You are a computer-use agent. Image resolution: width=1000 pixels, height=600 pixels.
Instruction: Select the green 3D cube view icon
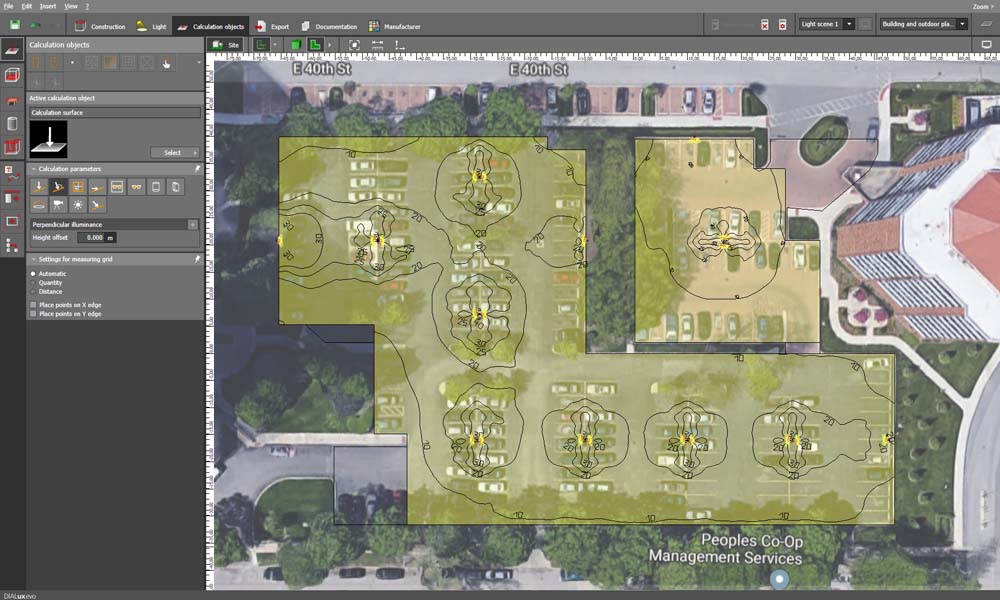(296, 45)
